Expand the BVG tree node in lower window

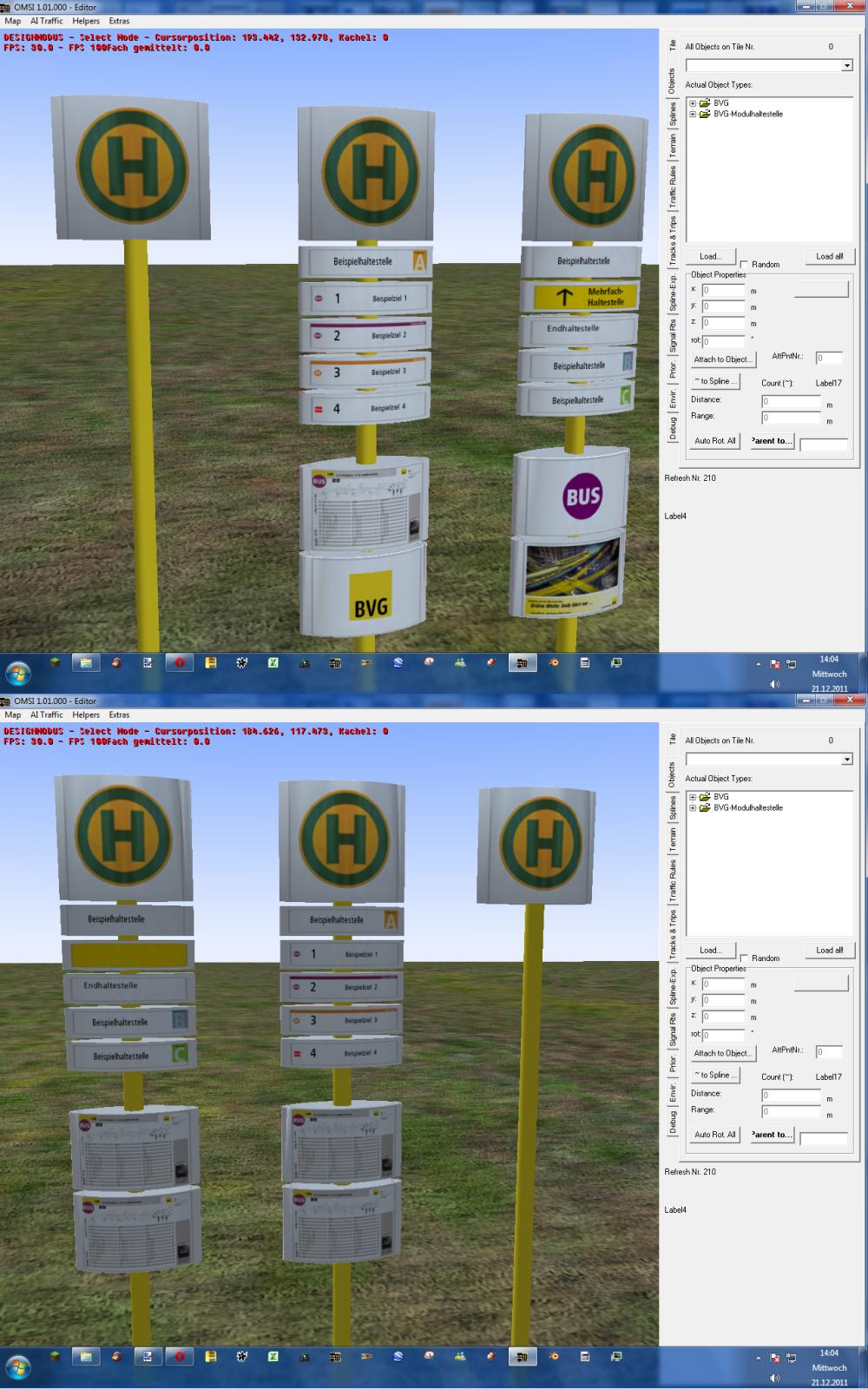(693, 797)
